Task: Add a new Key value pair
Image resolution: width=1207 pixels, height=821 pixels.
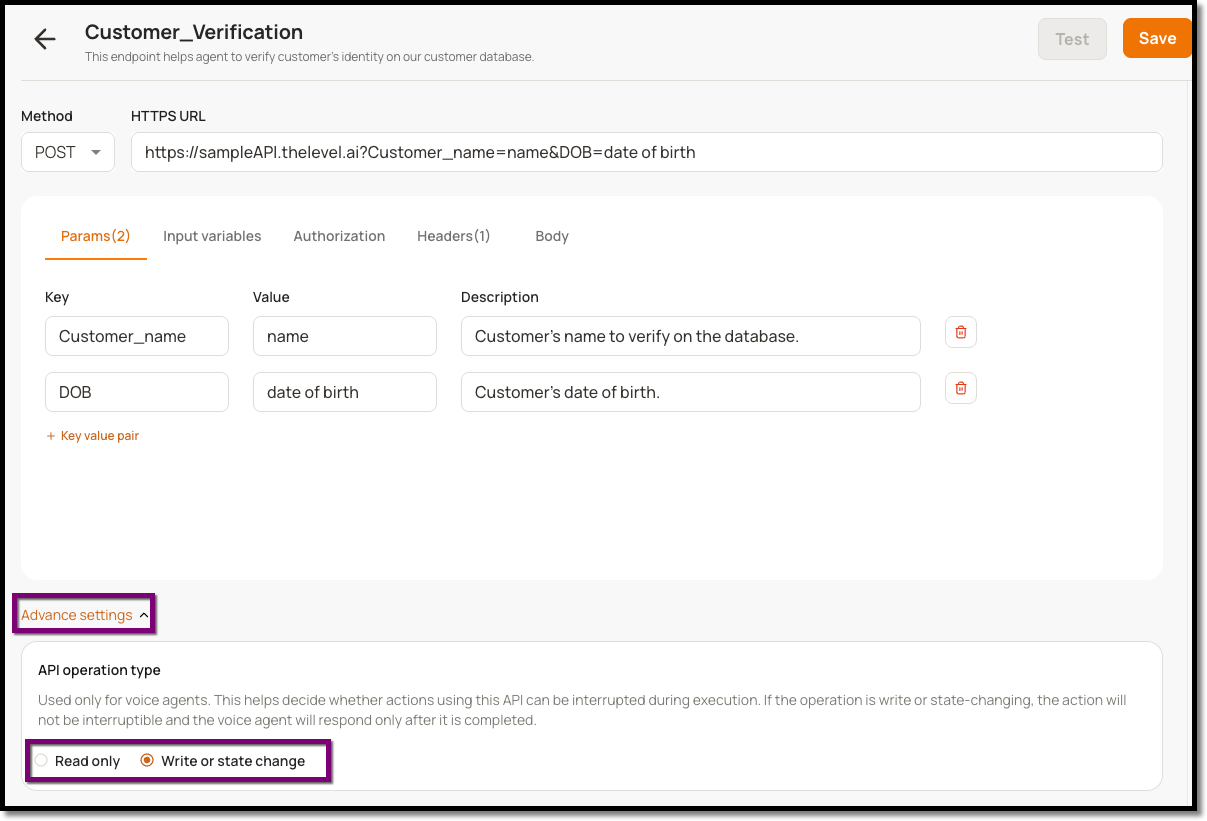Action: tap(93, 436)
